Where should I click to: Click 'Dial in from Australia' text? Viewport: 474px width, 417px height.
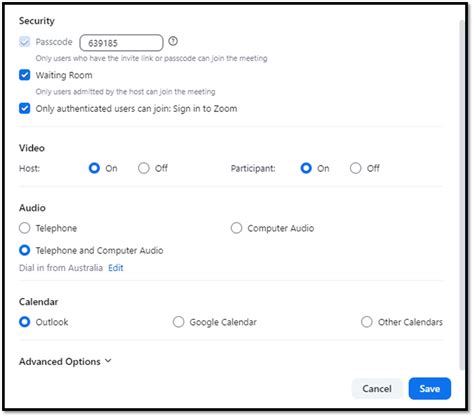(x=61, y=268)
